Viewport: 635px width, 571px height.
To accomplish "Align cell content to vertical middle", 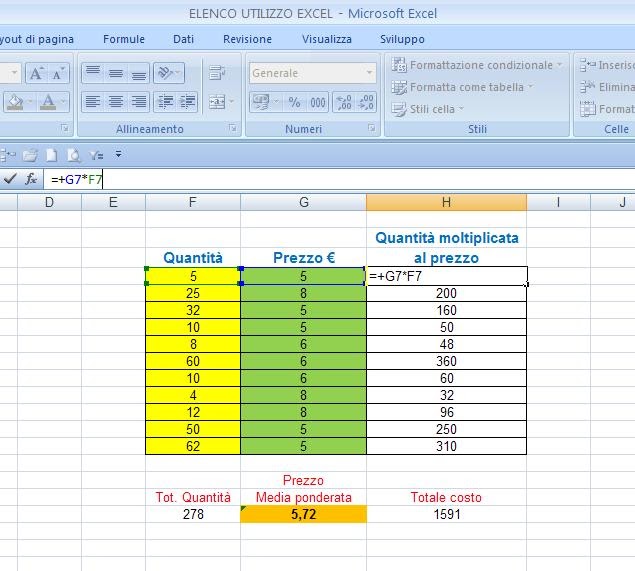I will point(116,73).
